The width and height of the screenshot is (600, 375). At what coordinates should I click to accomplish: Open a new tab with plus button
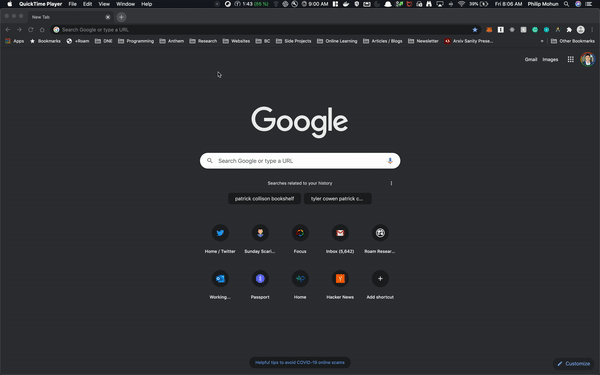(x=121, y=17)
